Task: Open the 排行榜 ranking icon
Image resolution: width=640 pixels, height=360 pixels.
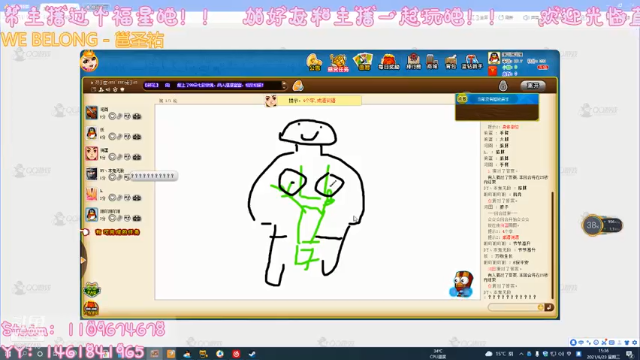Action: pyautogui.click(x=413, y=62)
